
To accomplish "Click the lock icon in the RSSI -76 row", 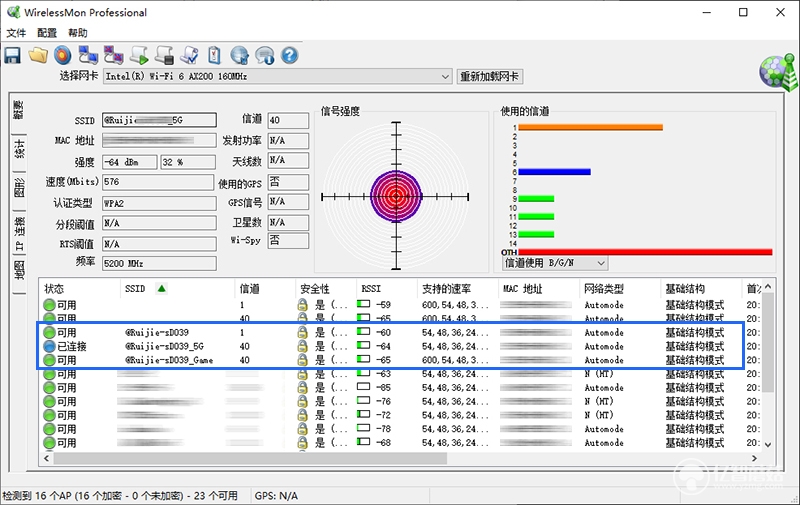I will (x=303, y=401).
